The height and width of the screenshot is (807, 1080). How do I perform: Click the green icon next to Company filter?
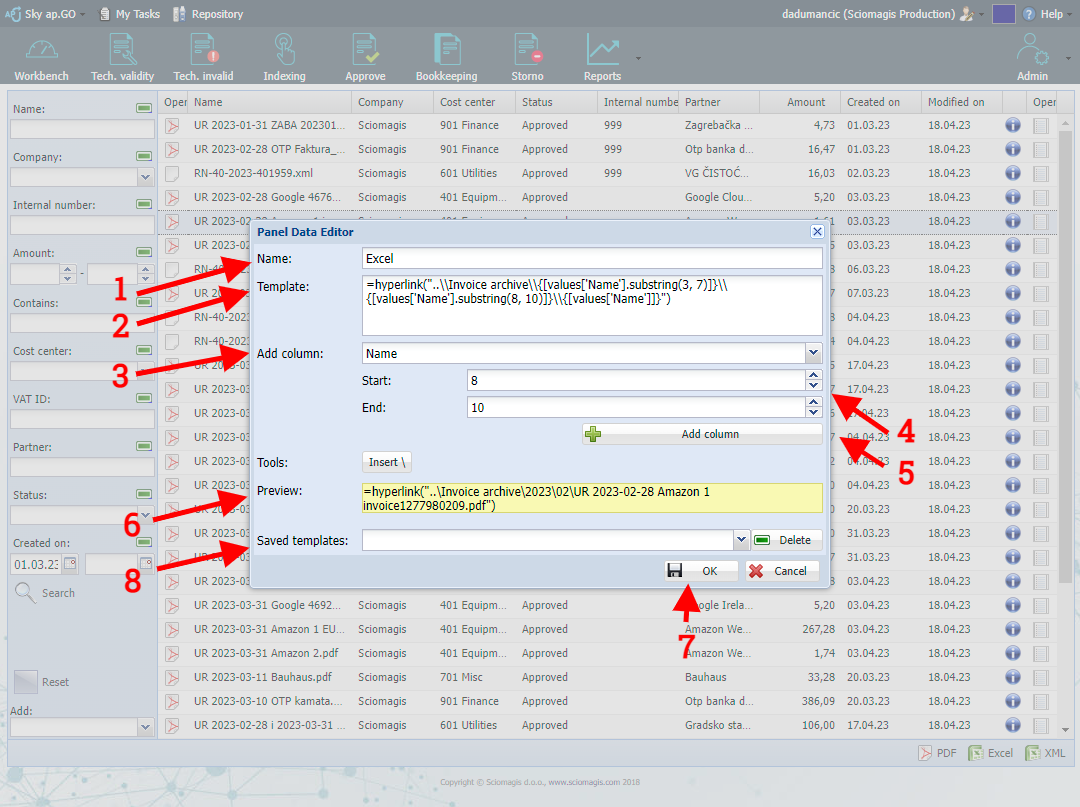(144, 156)
